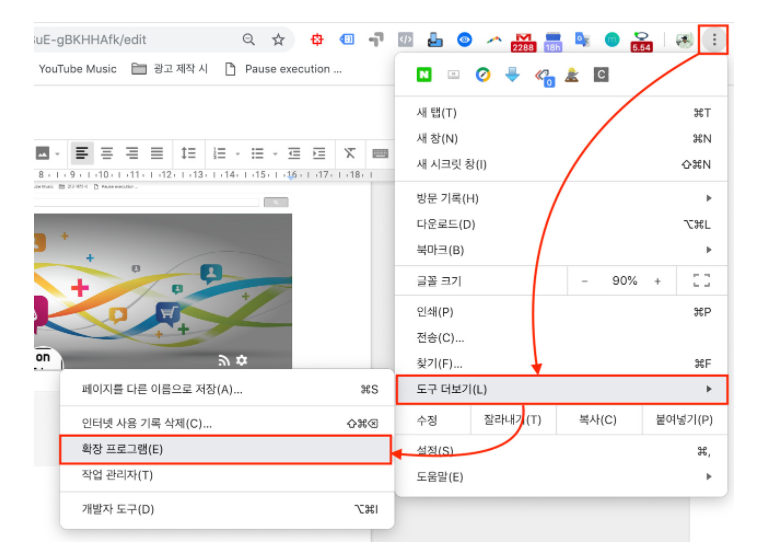Open the Chrome three-dot menu button

[714, 40]
